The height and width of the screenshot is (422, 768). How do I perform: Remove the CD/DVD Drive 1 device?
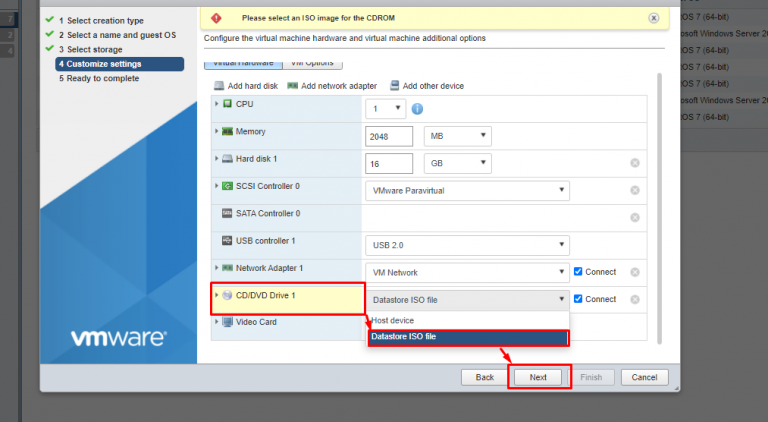point(635,299)
